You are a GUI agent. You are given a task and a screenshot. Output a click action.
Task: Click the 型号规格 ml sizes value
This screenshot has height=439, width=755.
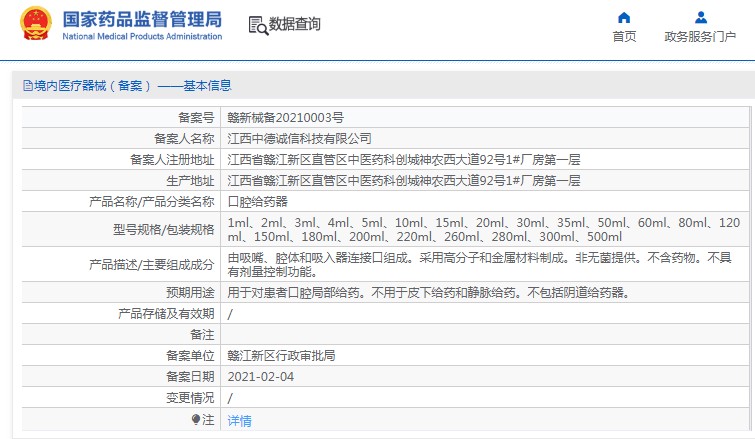(483, 230)
